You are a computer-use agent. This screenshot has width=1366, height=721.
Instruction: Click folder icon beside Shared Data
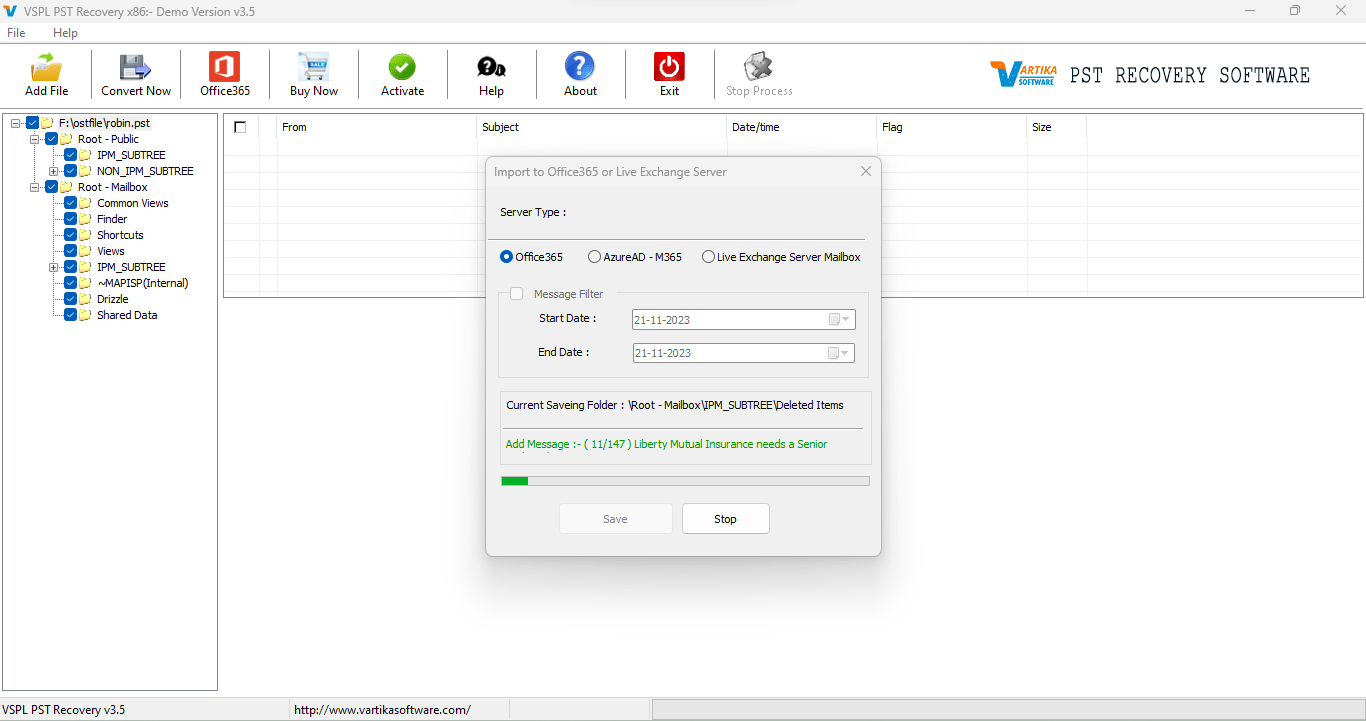pyautogui.click(x=85, y=315)
